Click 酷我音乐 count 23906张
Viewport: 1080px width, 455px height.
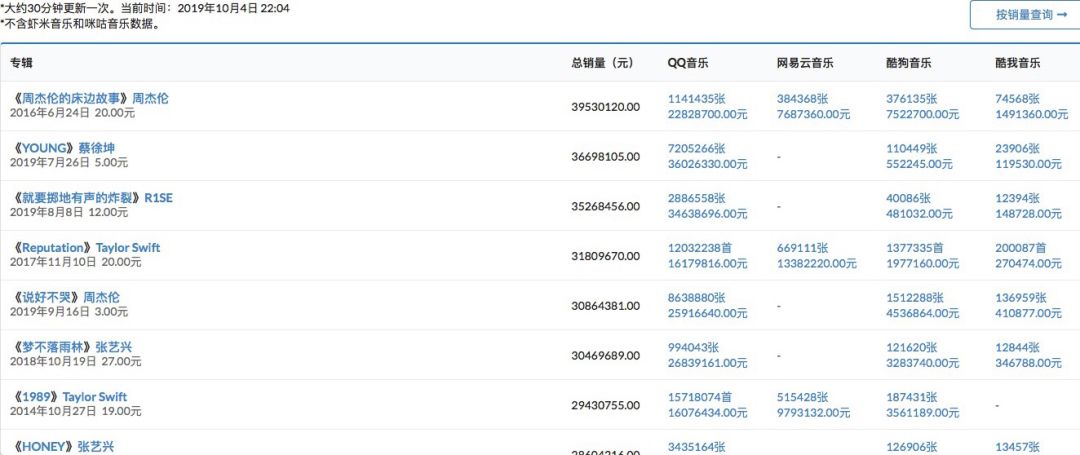1018,148
